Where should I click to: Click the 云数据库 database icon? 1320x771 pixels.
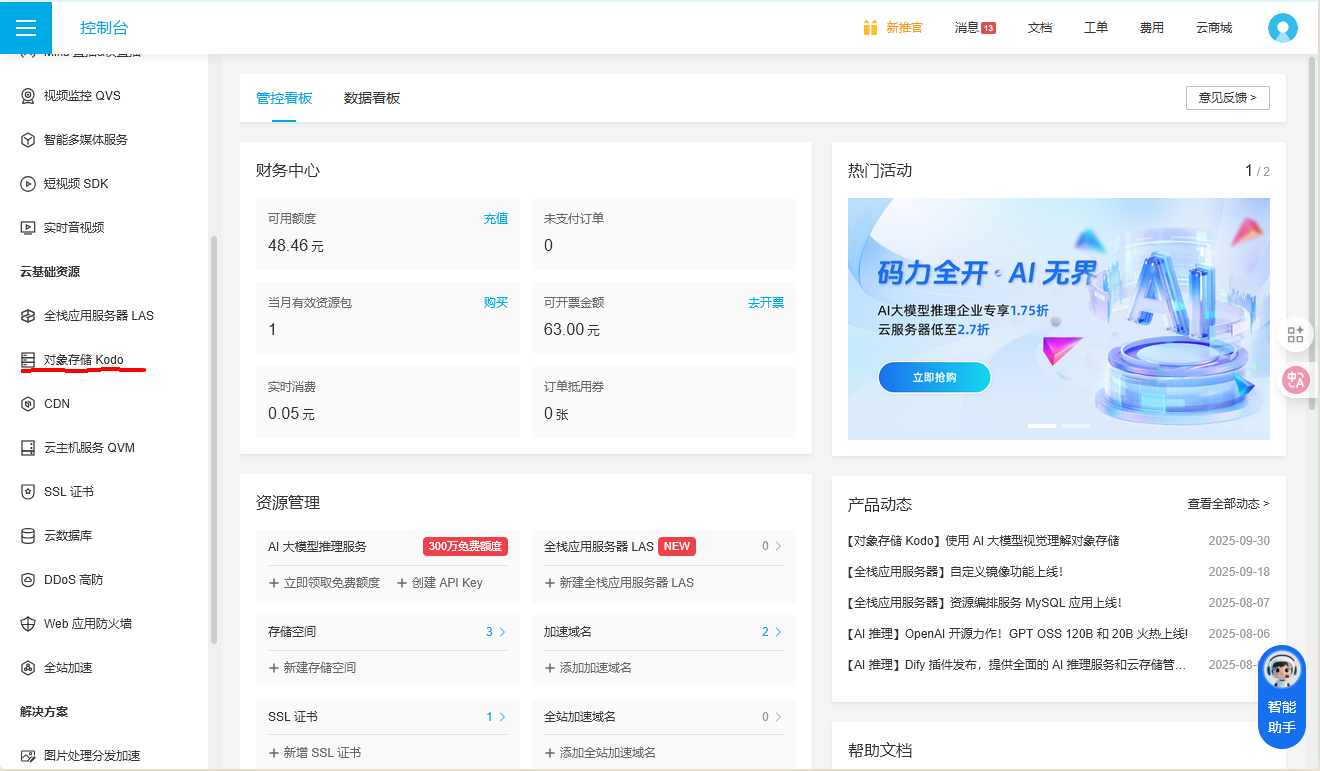[28, 536]
